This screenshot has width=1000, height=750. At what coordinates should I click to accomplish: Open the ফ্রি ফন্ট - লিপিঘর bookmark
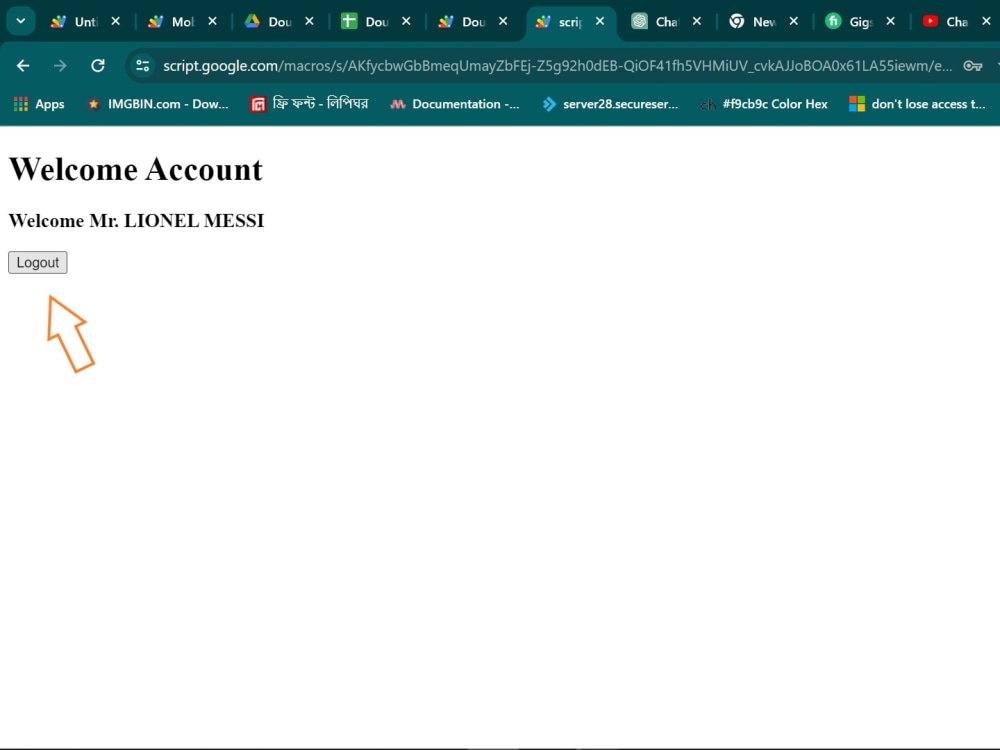point(309,104)
